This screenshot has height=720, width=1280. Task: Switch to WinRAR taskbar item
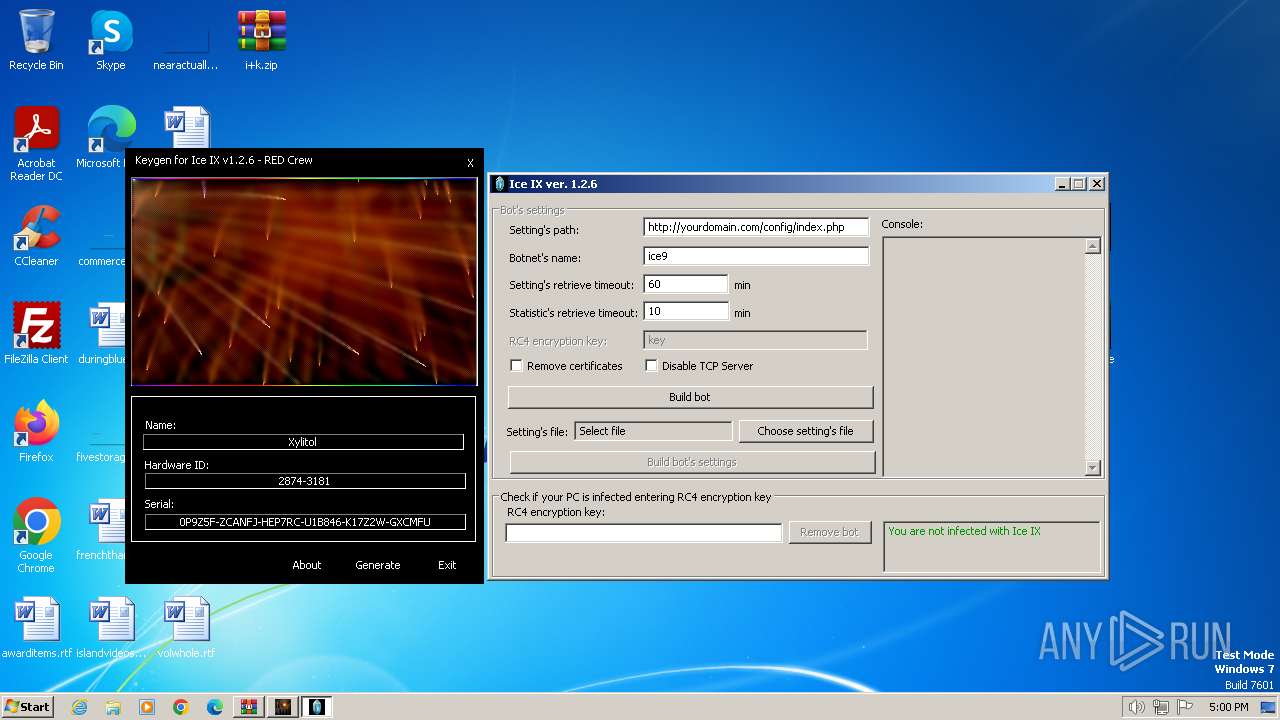click(249, 707)
